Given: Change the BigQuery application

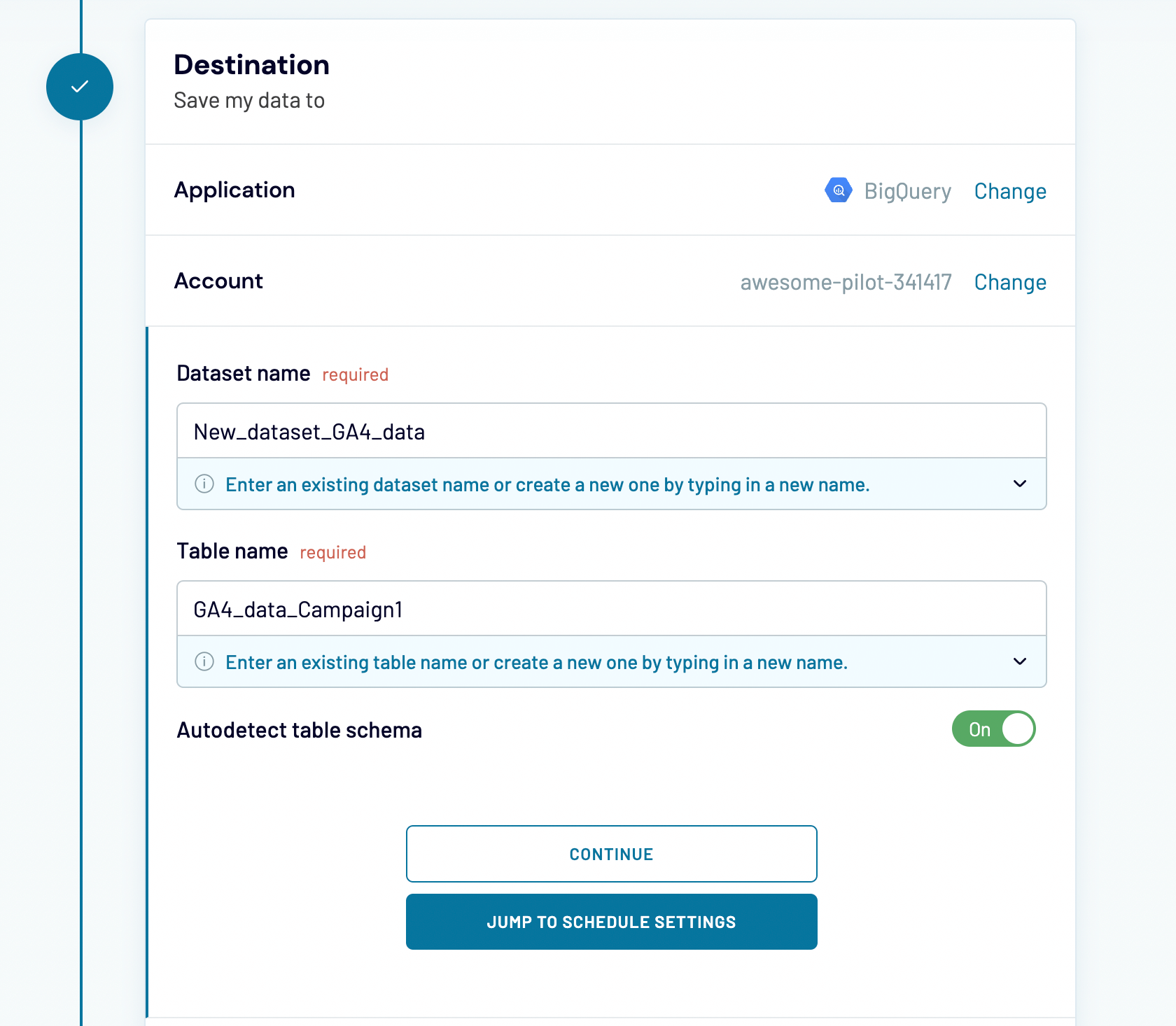Looking at the screenshot, I should pos(1010,190).
